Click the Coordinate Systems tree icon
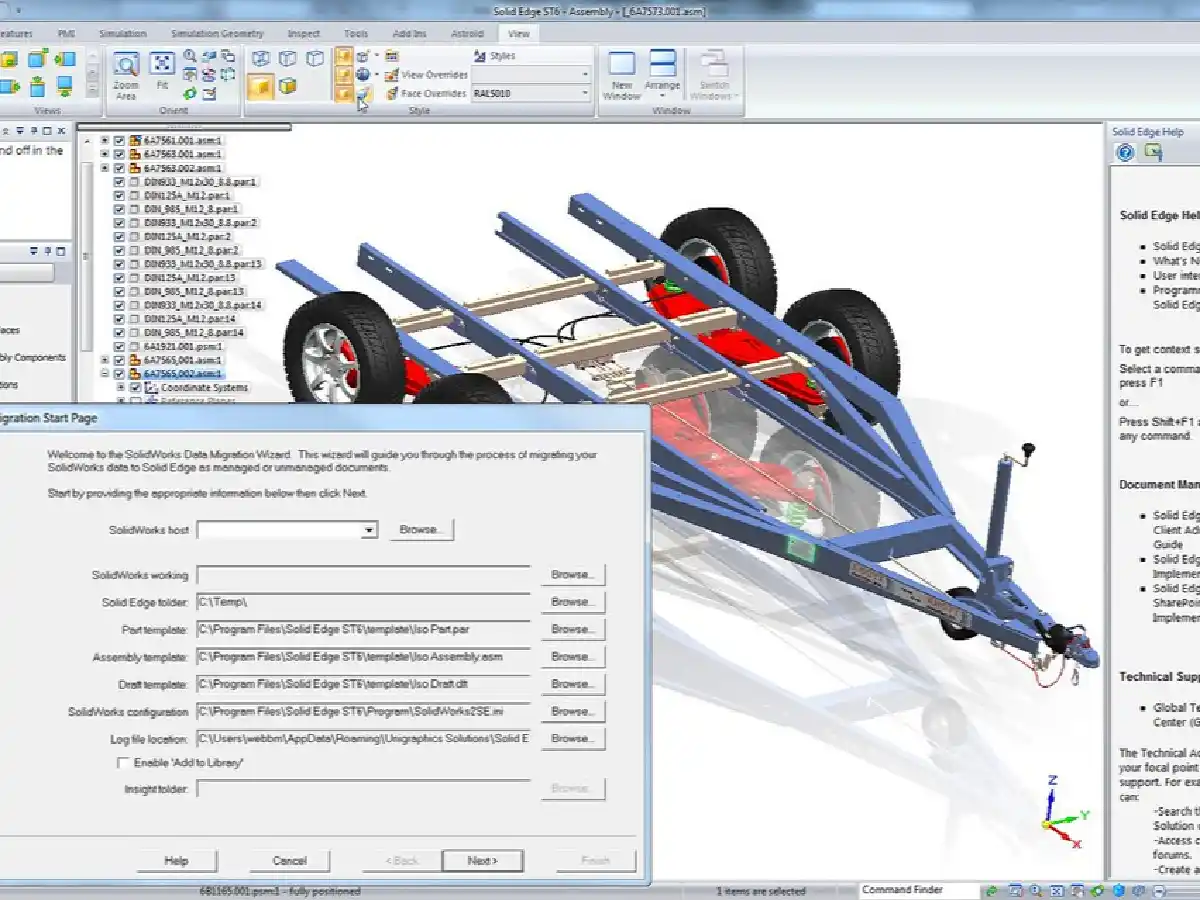Image resolution: width=1200 pixels, height=900 pixels. point(152,387)
